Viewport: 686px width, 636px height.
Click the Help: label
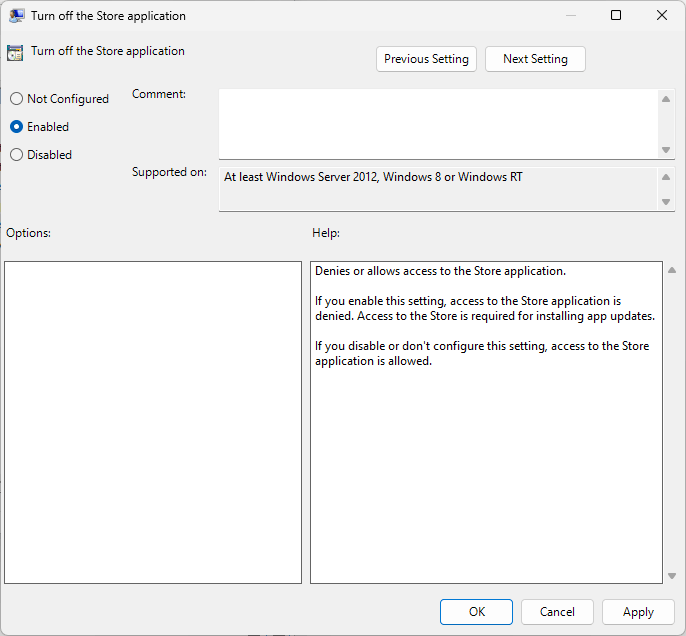(326, 233)
